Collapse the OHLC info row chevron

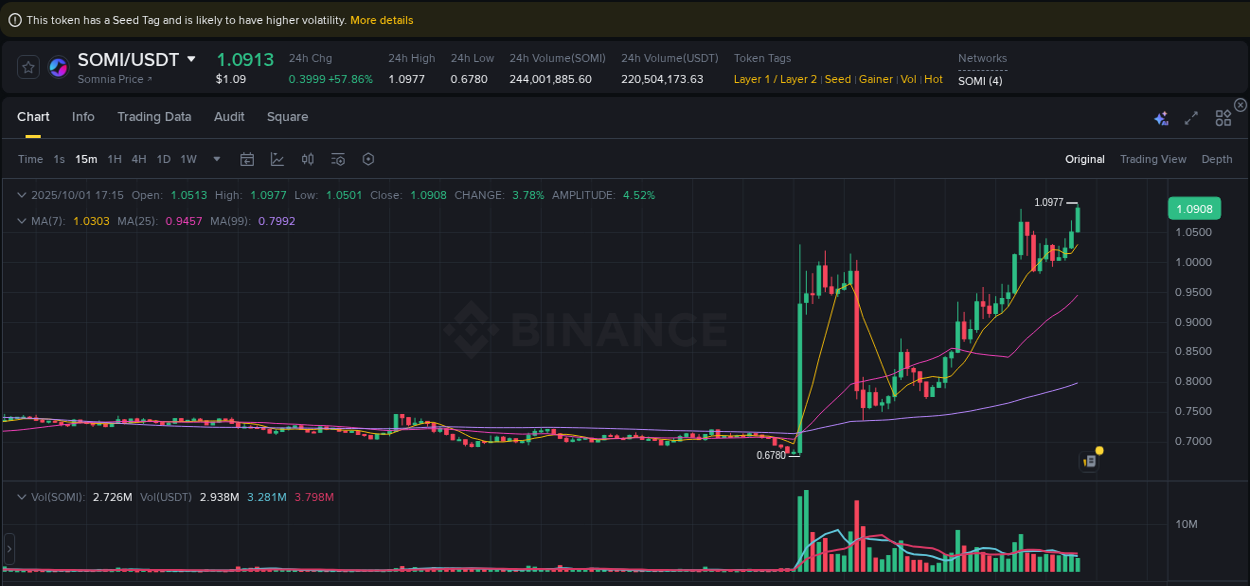22,195
